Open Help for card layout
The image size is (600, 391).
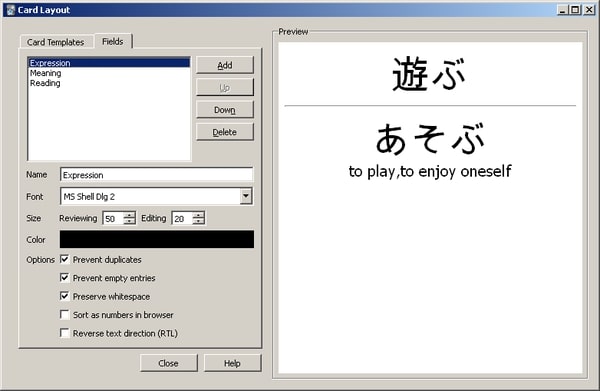(232, 363)
